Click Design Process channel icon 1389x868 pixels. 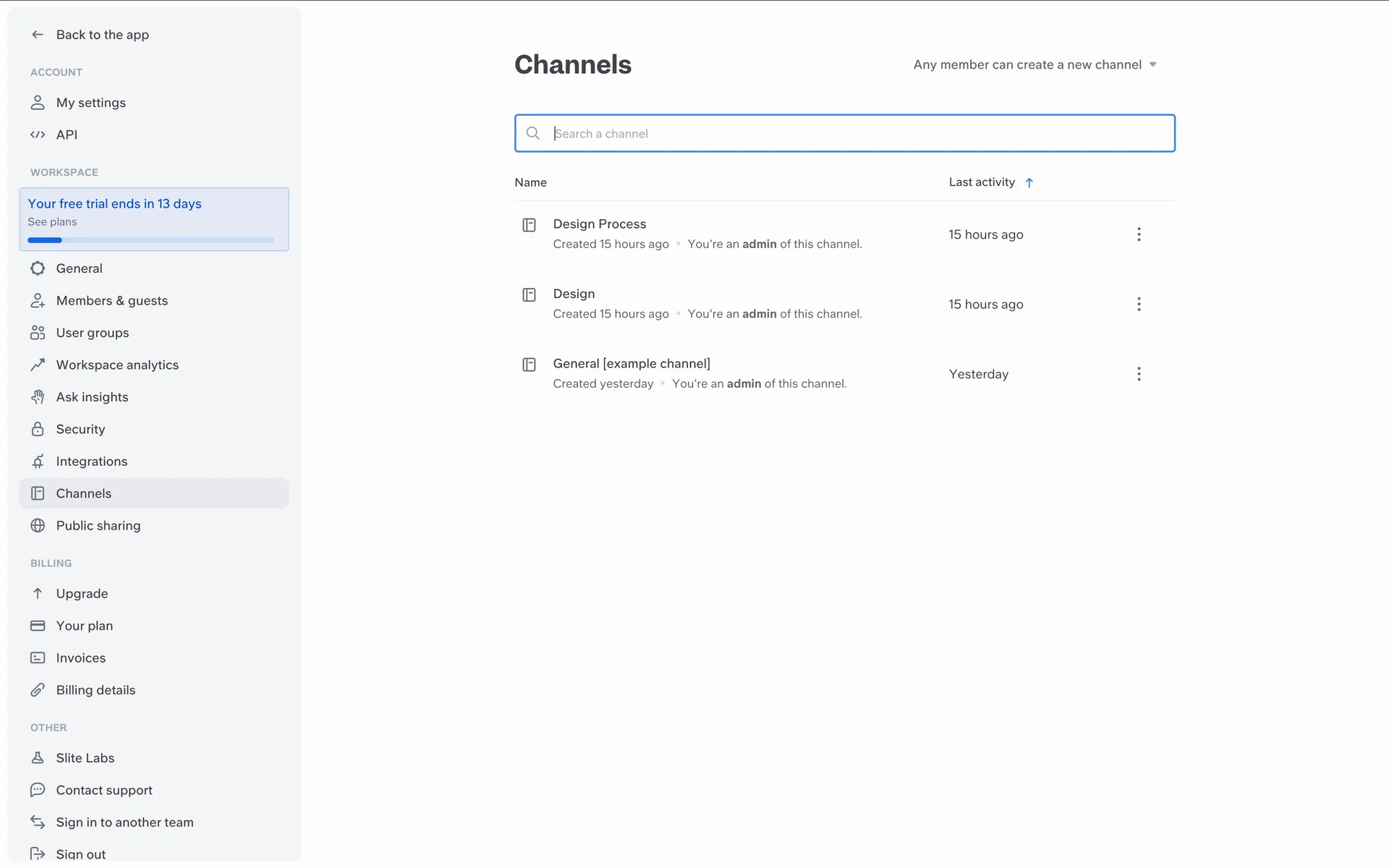(x=529, y=225)
